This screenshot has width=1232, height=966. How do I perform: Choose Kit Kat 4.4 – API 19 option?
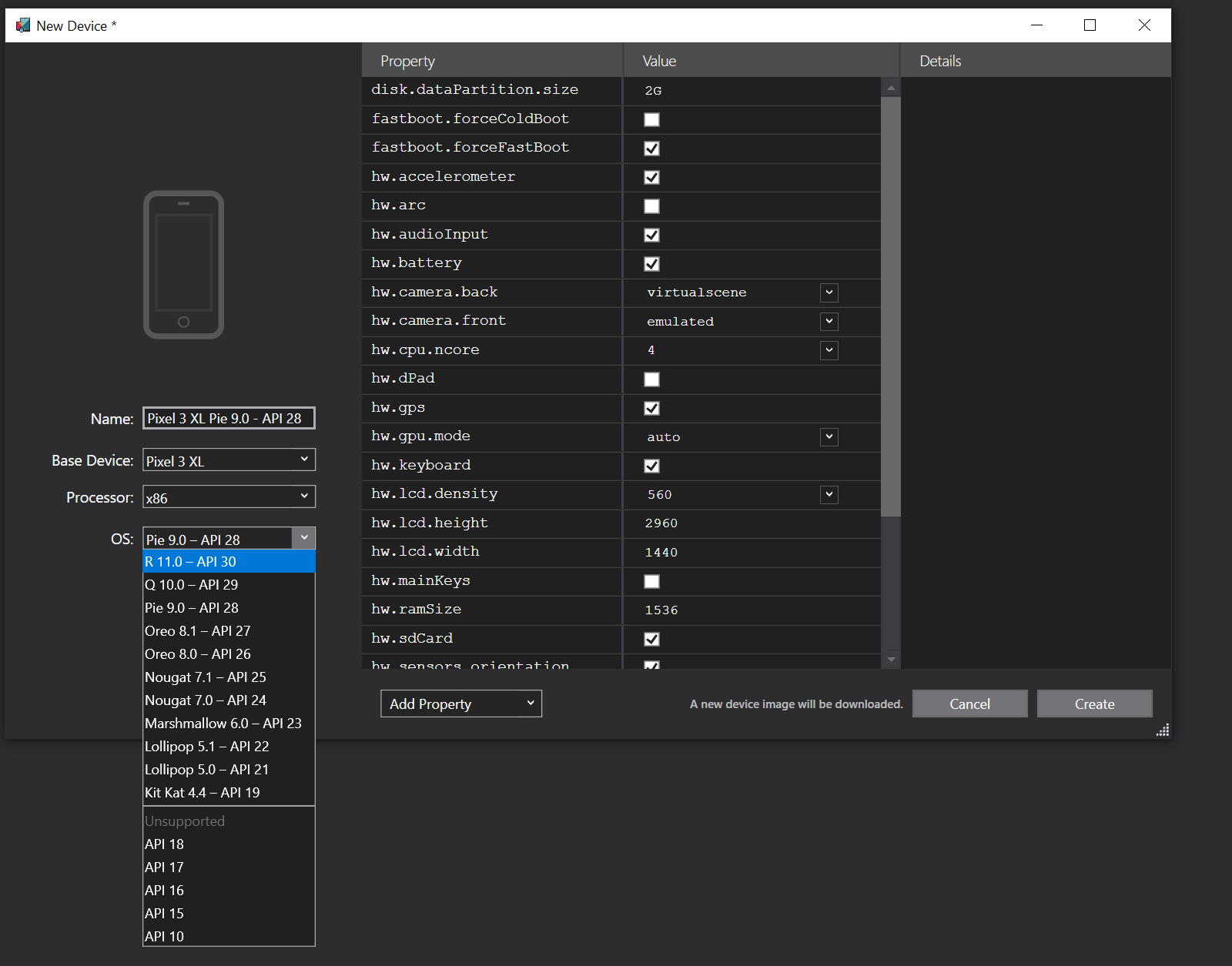(x=229, y=793)
